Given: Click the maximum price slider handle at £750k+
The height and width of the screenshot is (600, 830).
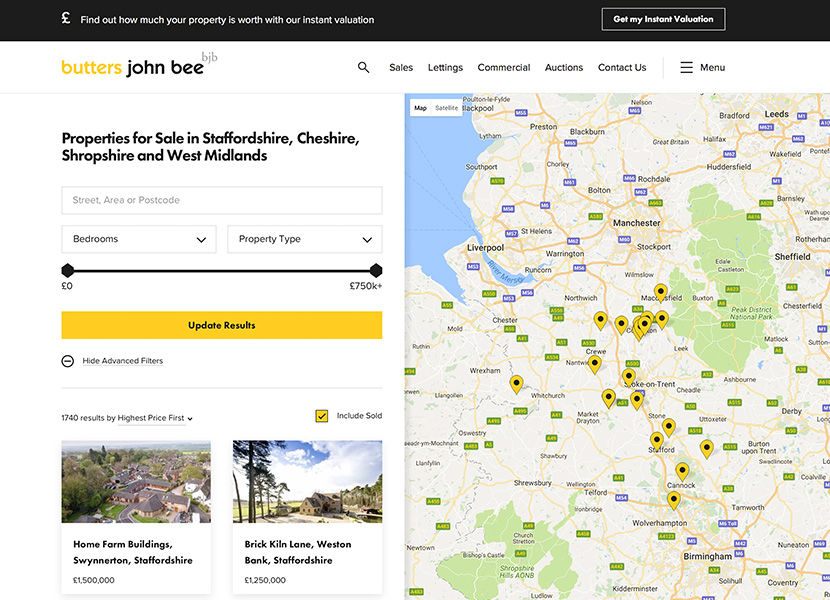Looking at the screenshot, I should pyautogui.click(x=376, y=271).
